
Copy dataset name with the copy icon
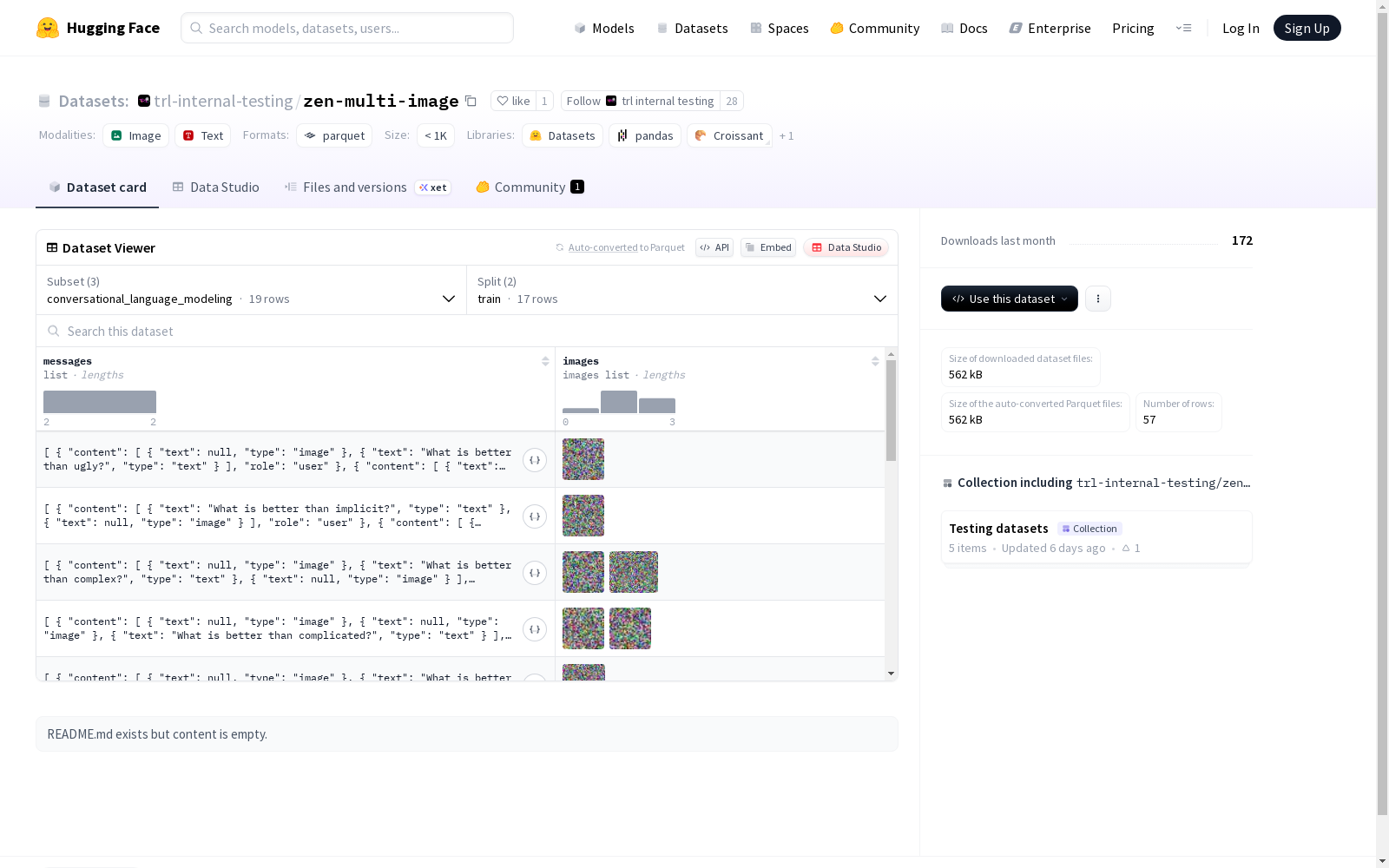pos(471,101)
